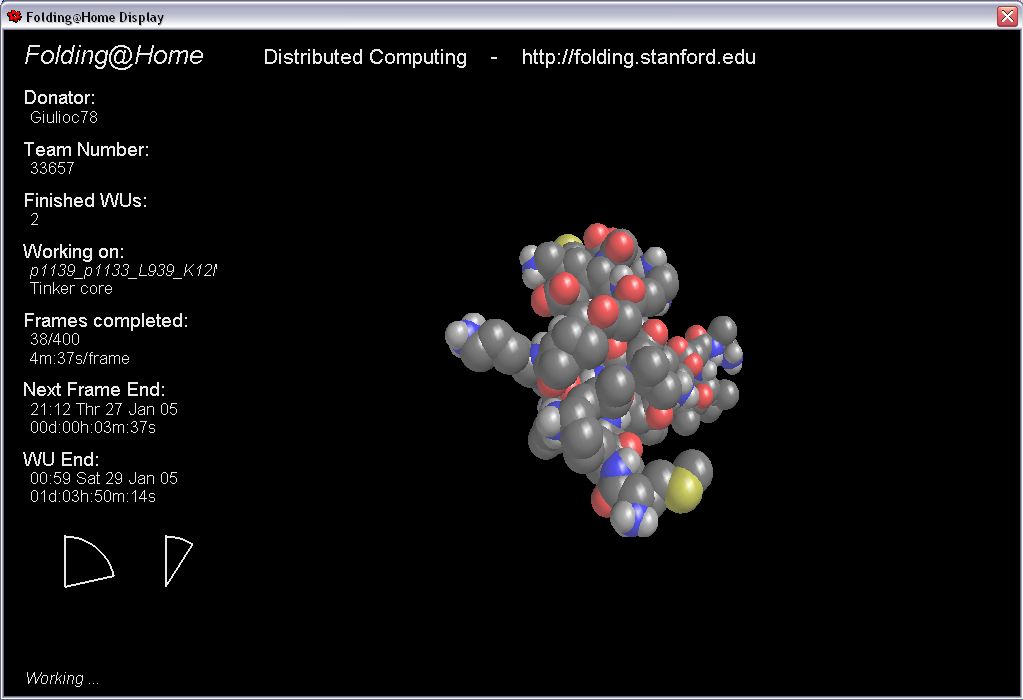Click the countdown 00d:00h:03m:37s
Image resolution: width=1023 pixels, height=700 pixels.
point(93,428)
